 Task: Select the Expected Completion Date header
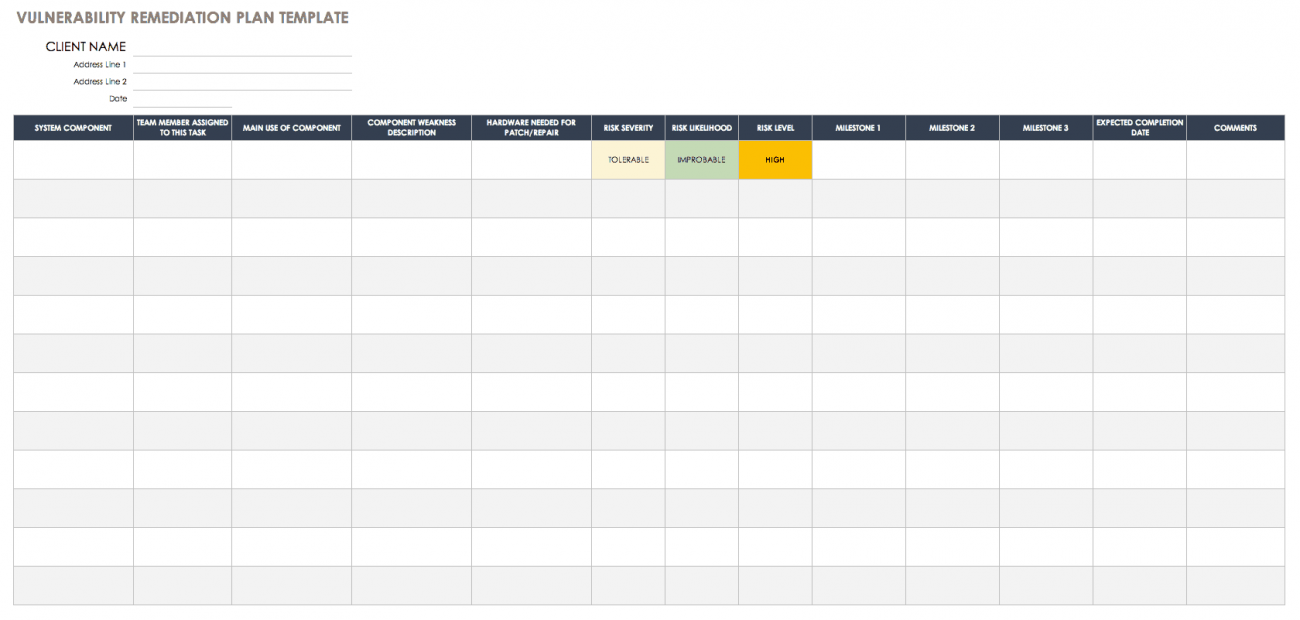1139,128
